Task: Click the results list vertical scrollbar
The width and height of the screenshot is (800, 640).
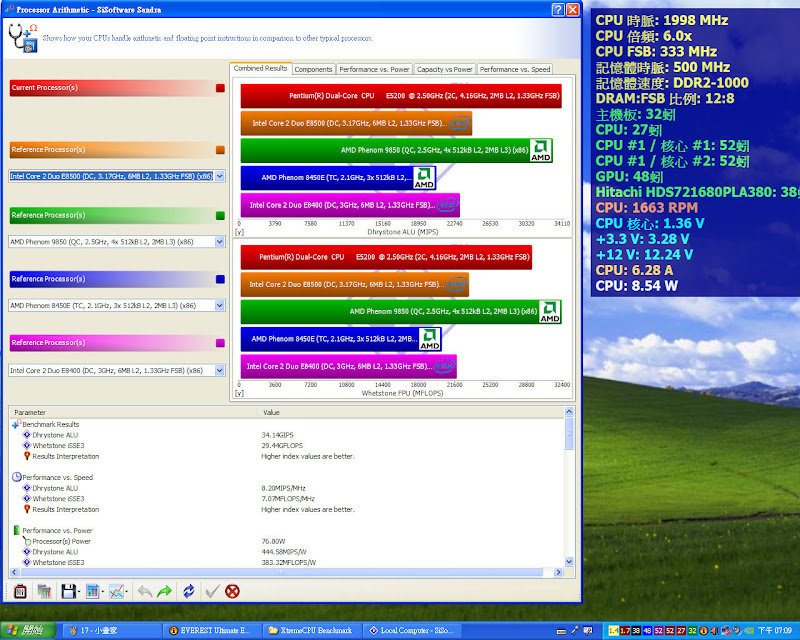Action: (x=570, y=490)
